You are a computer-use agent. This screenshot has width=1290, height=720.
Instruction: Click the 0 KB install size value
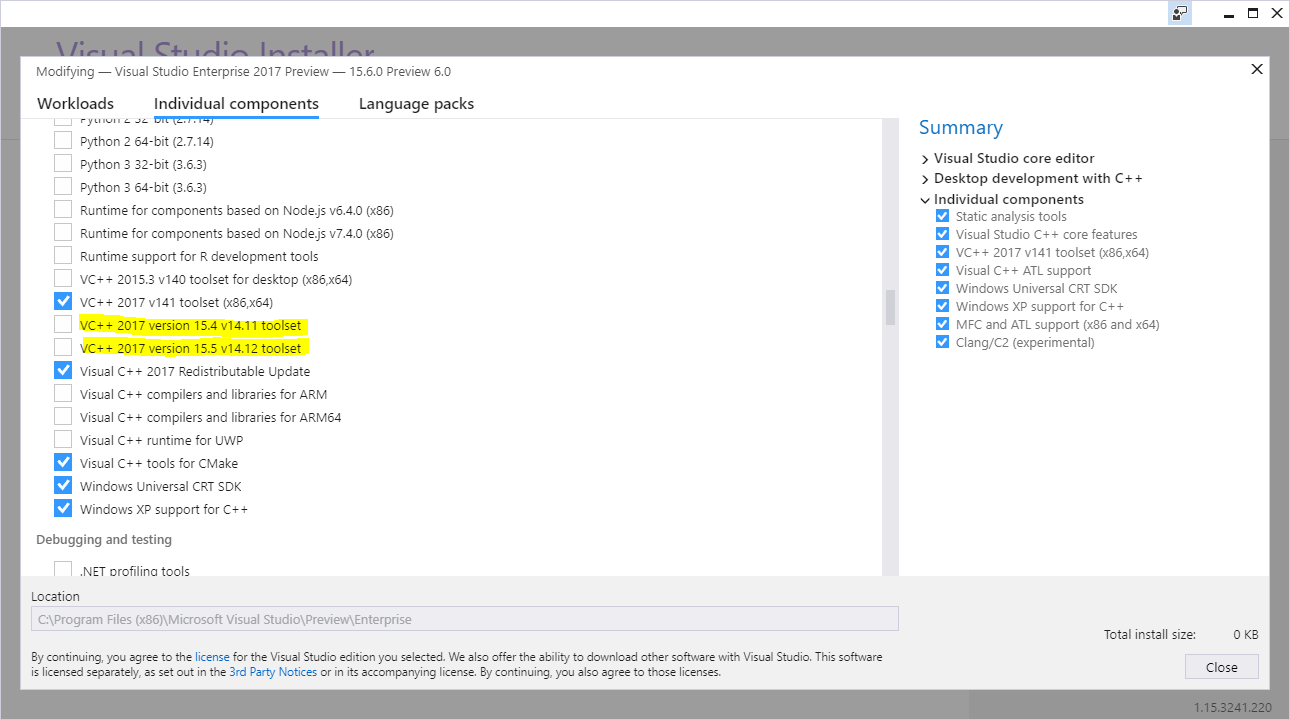pos(1245,635)
